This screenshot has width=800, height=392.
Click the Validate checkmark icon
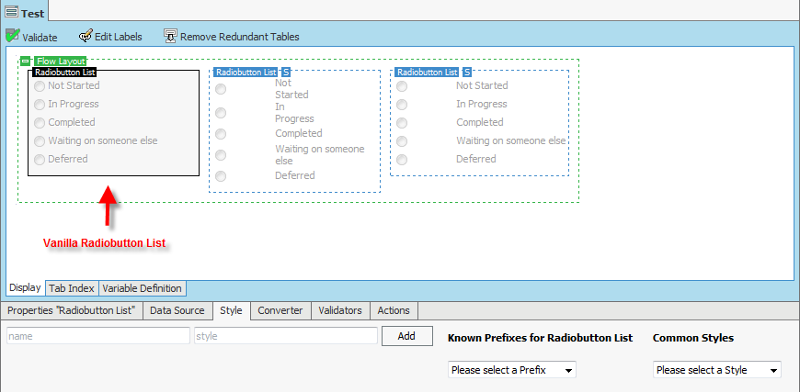(x=12, y=36)
